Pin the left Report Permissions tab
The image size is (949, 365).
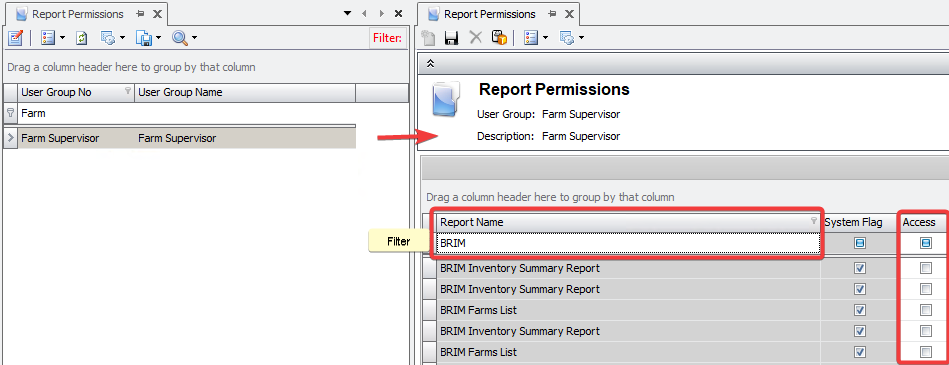pyautogui.click(x=140, y=13)
